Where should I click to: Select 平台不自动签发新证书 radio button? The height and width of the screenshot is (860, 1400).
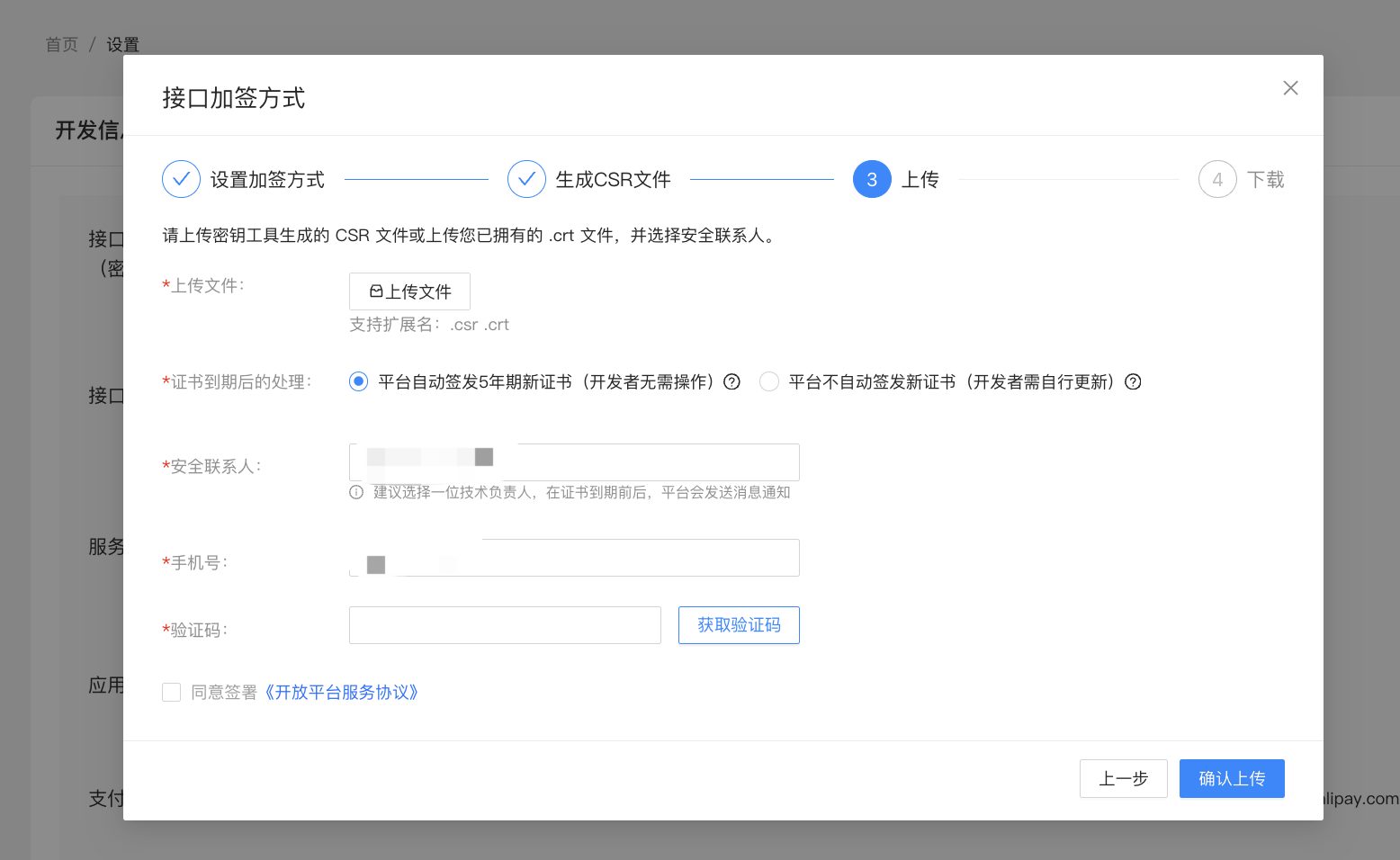point(769,382)
